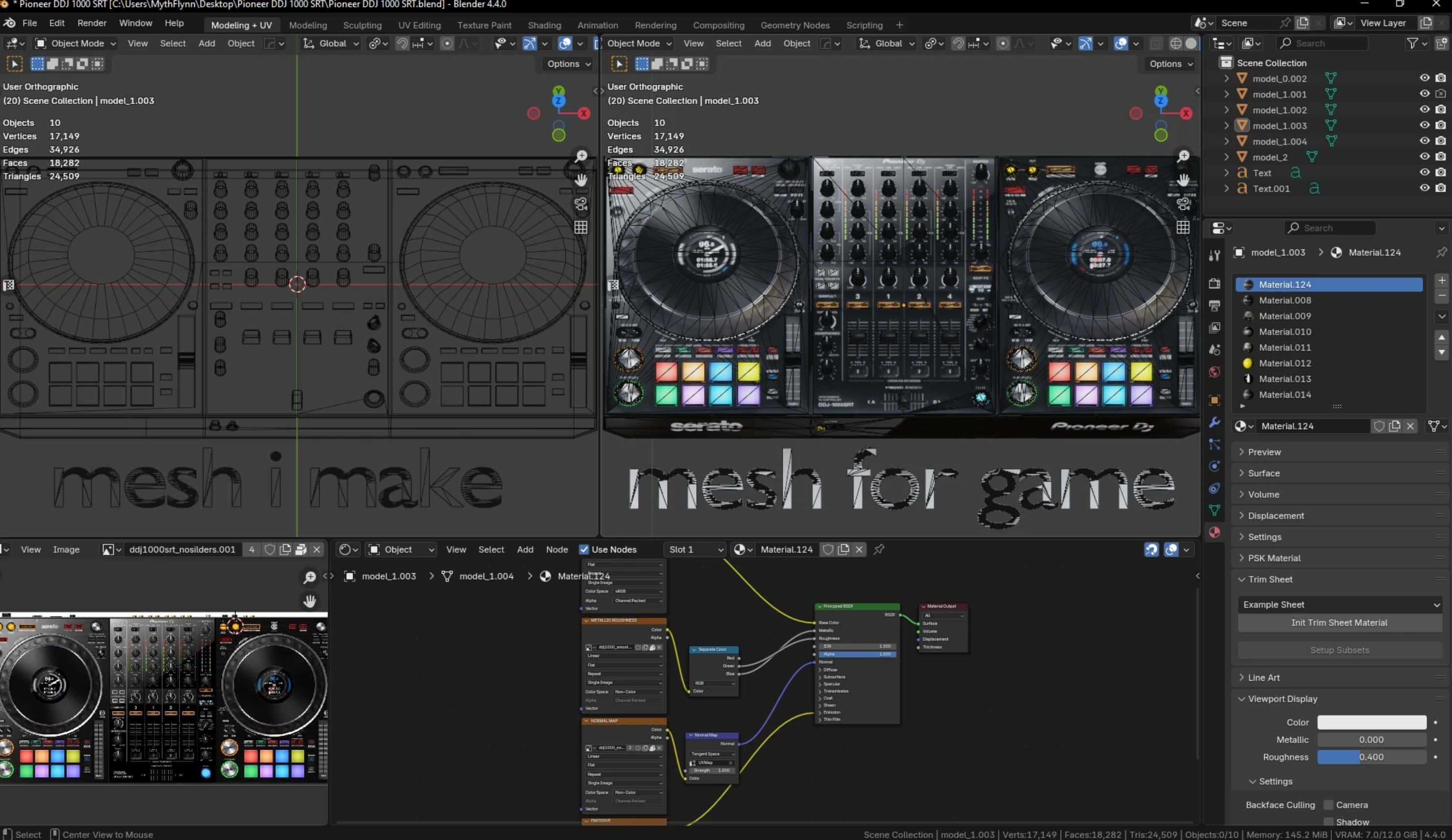Viewport: 1452px width, 840px height.
Task: Click Init Trim Sheet Material button
Action: (x=1339, y=623)
